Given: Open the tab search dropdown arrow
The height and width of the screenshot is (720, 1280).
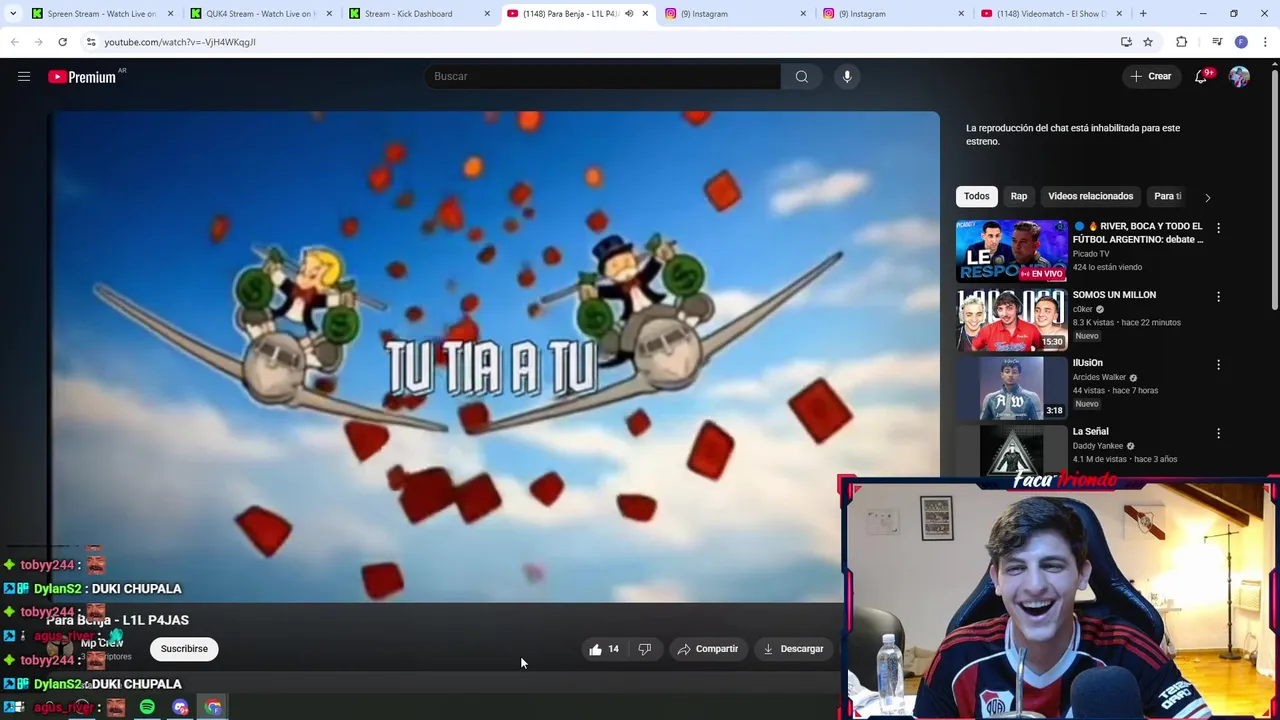Looking at the screenshot, I should coord(13,14).
